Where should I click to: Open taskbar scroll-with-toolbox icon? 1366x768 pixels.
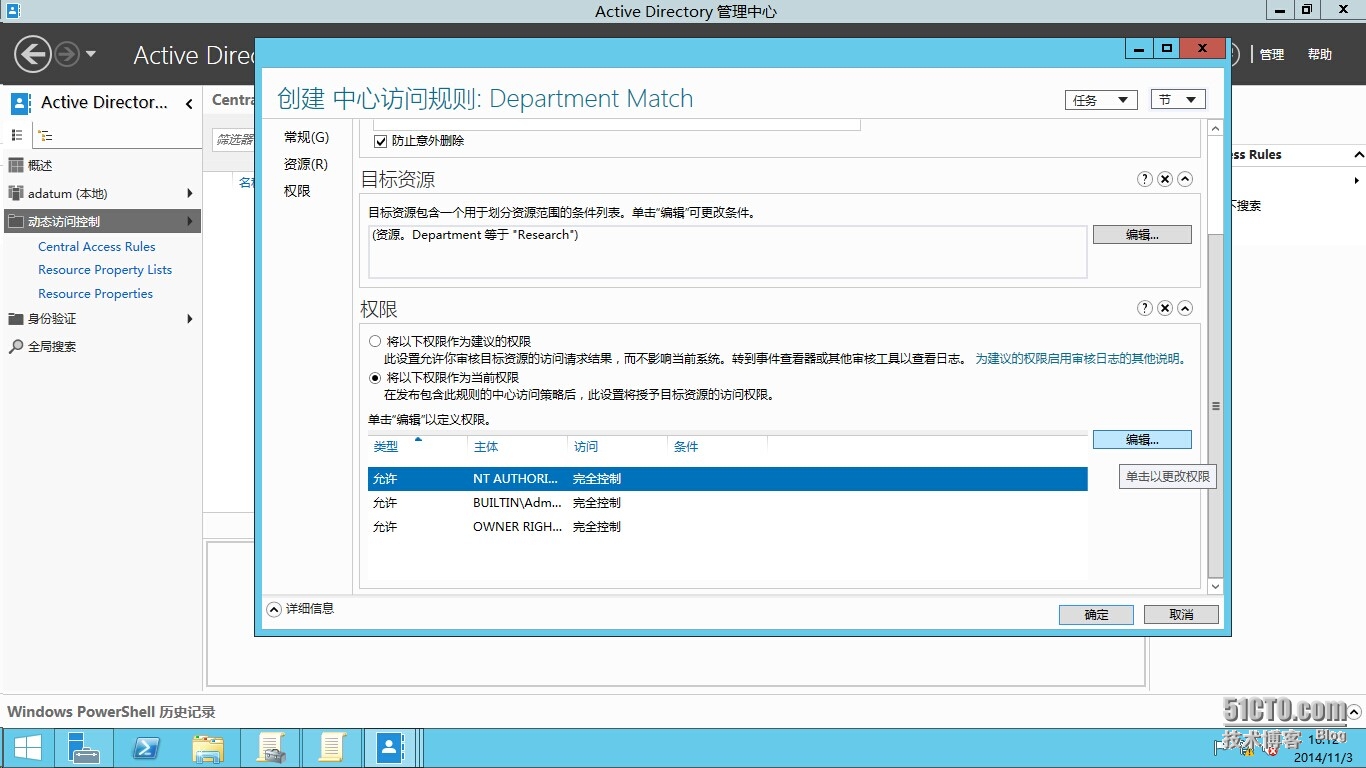[271, 748]
